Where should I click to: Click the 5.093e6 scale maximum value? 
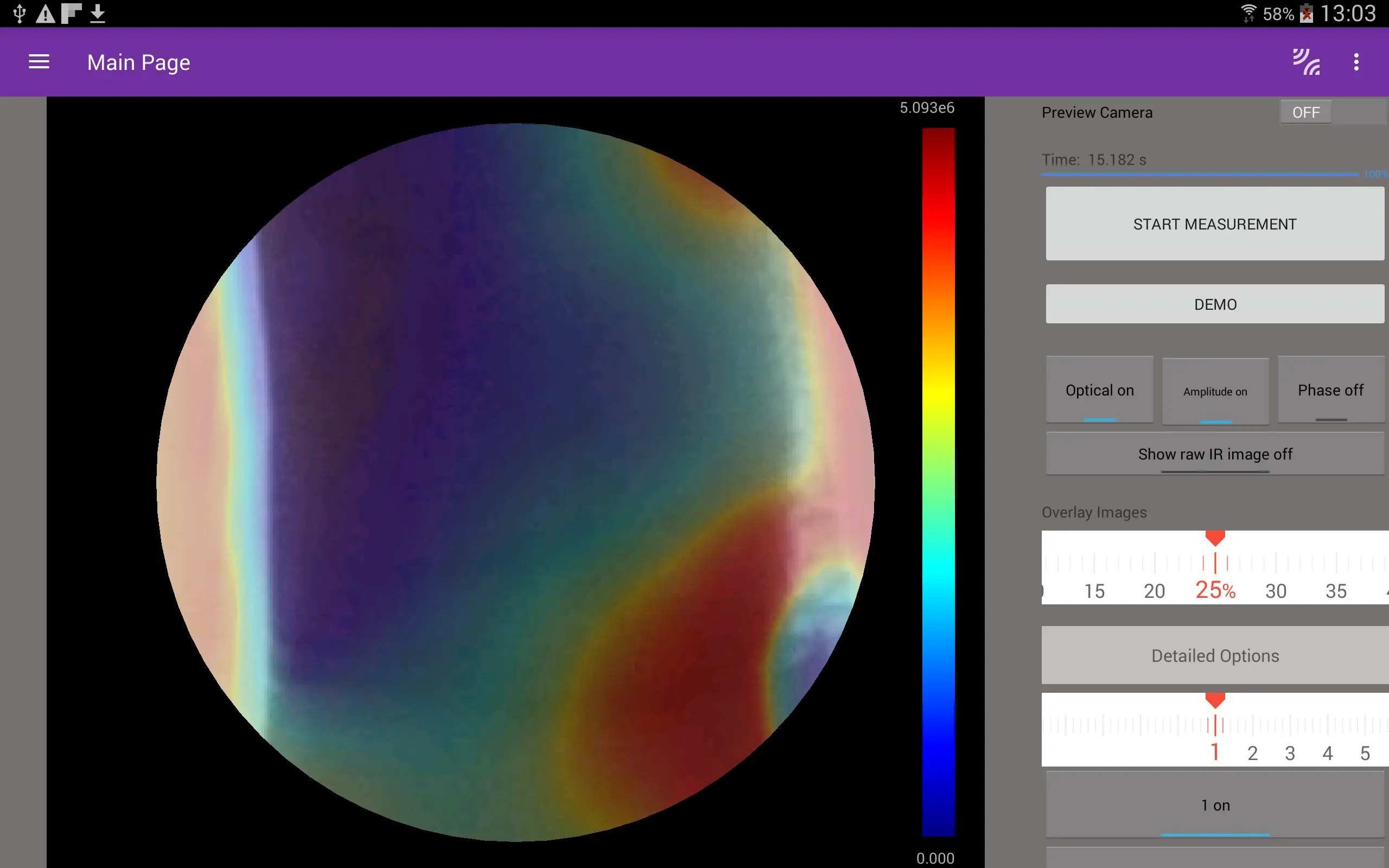click(x=927, y=107)
